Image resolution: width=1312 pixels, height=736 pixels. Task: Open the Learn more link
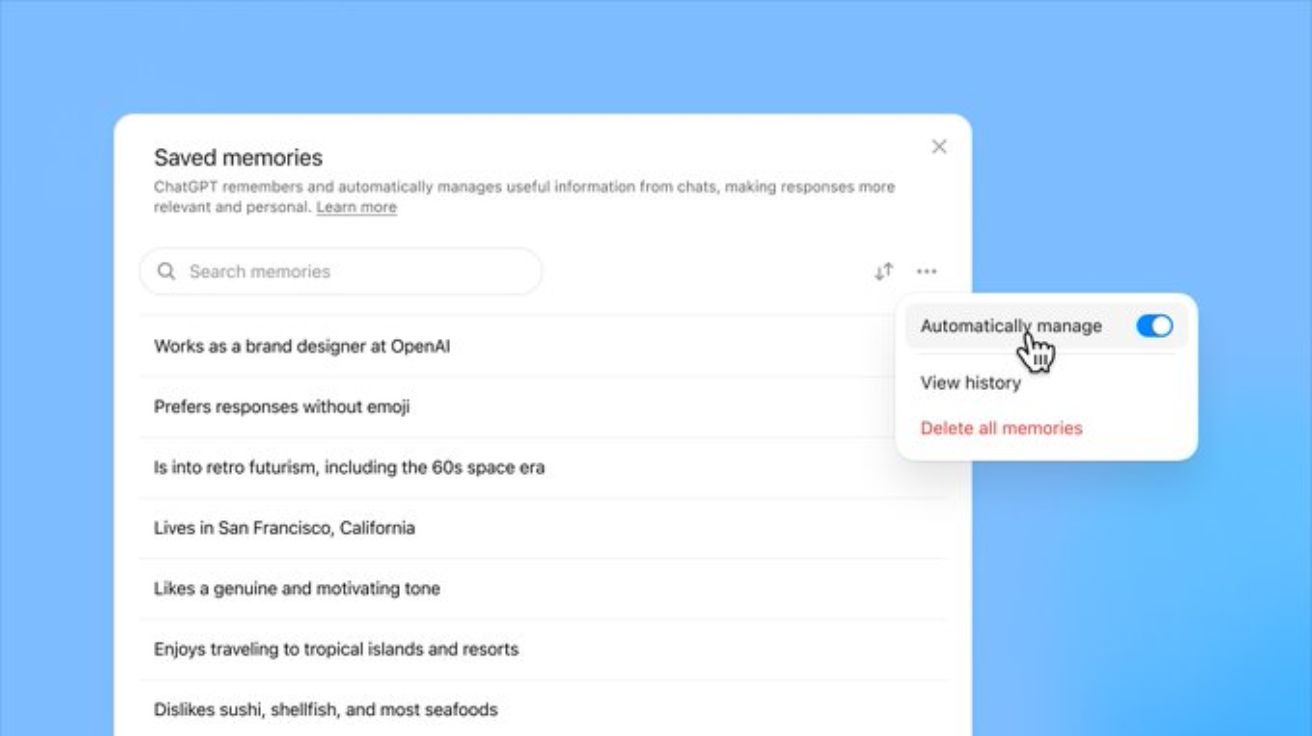pyautogui.click(x=356, y=207)
